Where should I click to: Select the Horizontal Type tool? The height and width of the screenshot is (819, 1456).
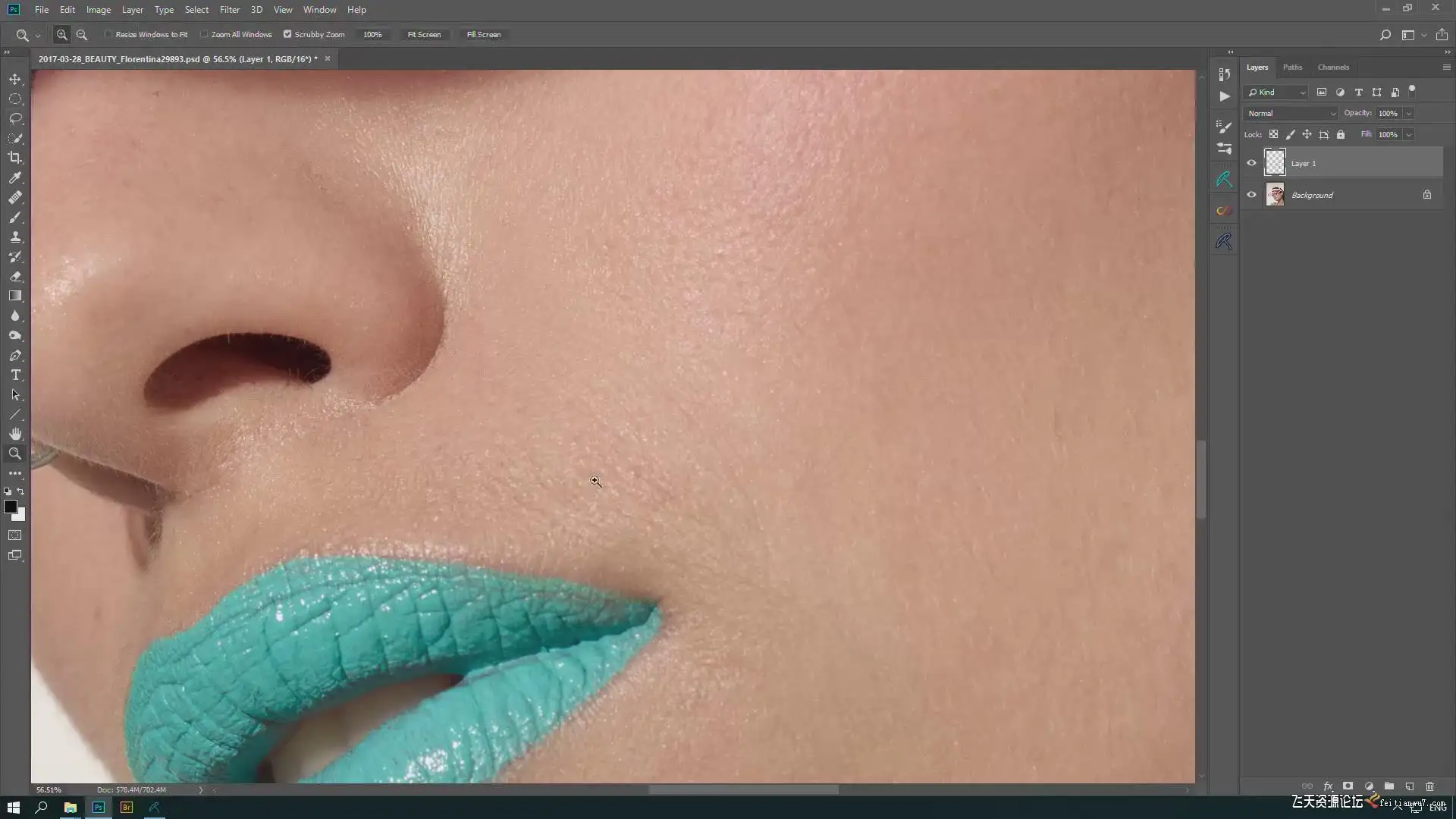15,375
